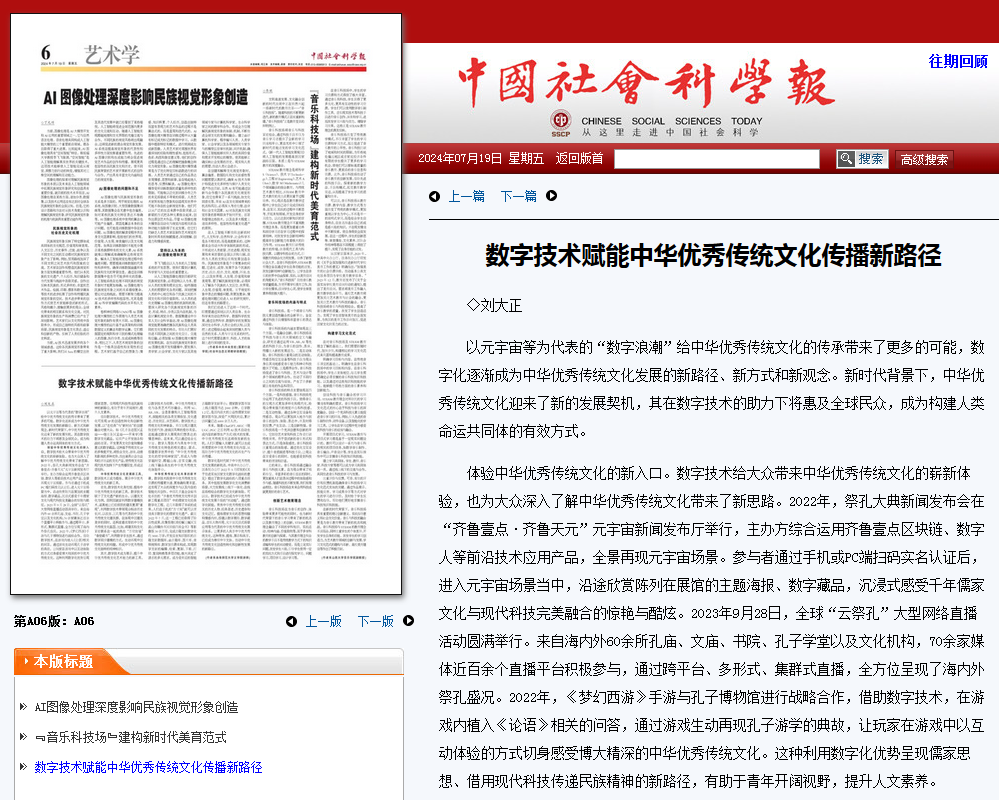Open the blue 数字技术赋能 article link in list
This screenshot has width=999, height=800.
coord(148,767)
